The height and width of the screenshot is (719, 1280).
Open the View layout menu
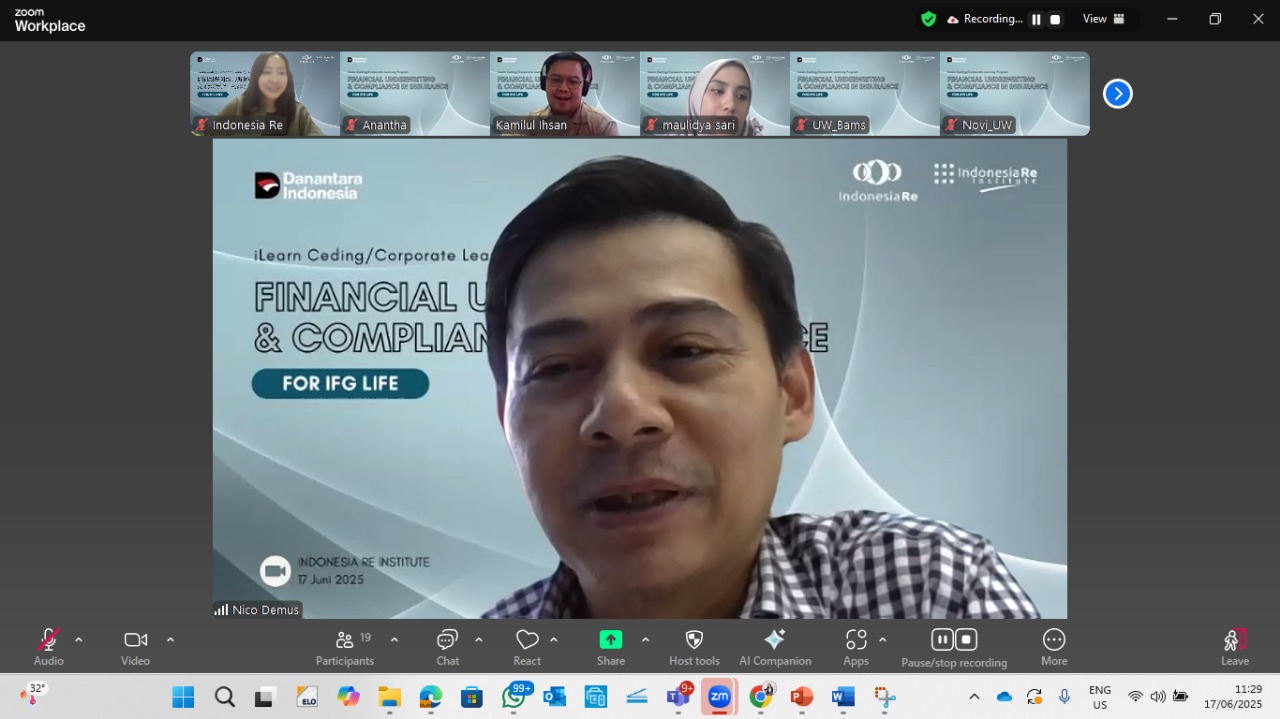1104,19
